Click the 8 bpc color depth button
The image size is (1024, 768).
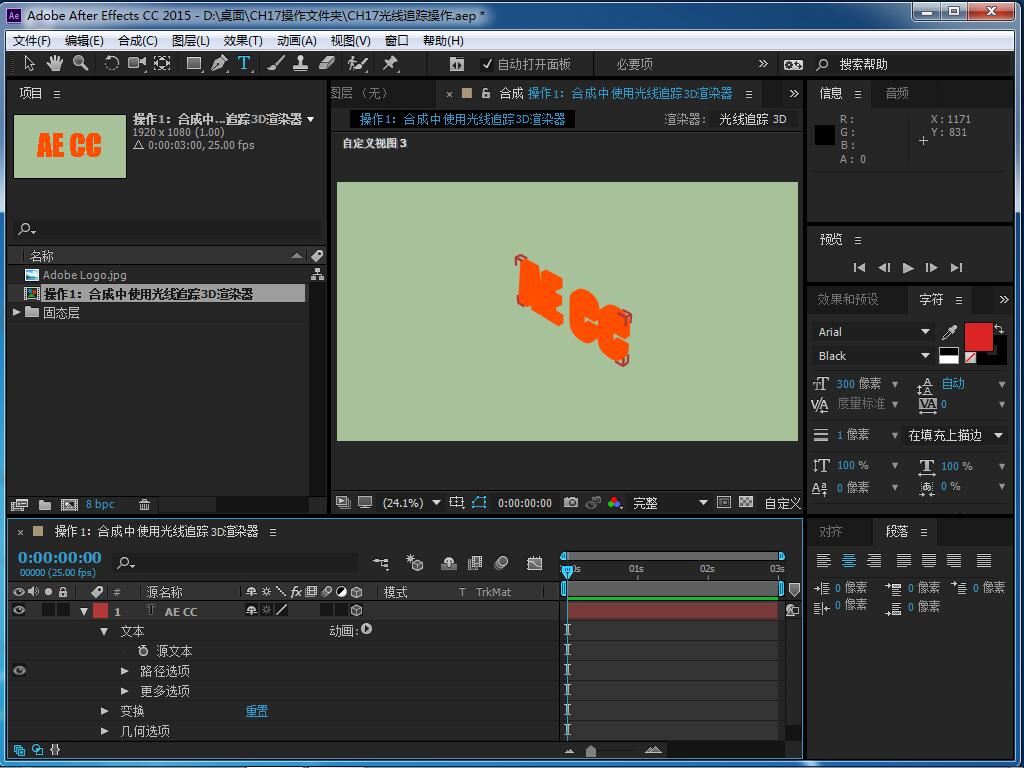tap(100, 504)
